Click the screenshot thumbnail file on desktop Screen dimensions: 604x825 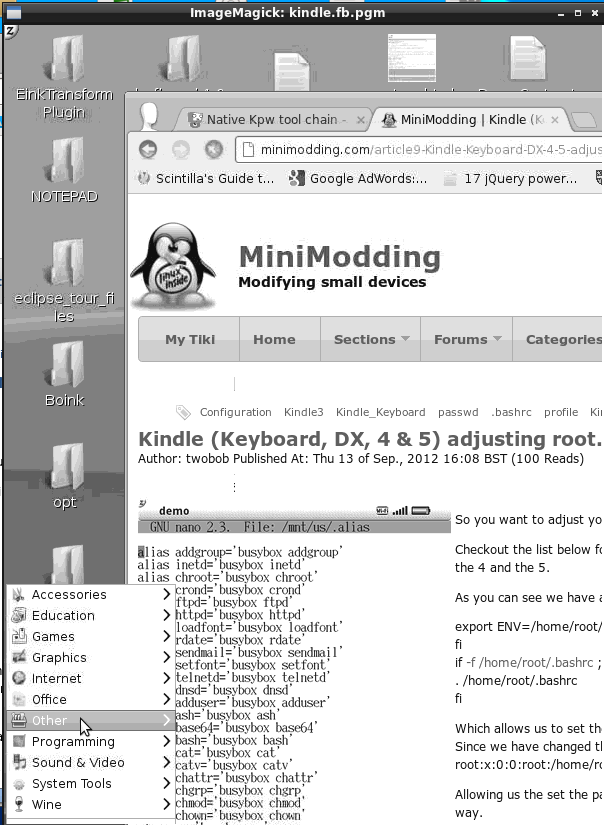[412, 58]
